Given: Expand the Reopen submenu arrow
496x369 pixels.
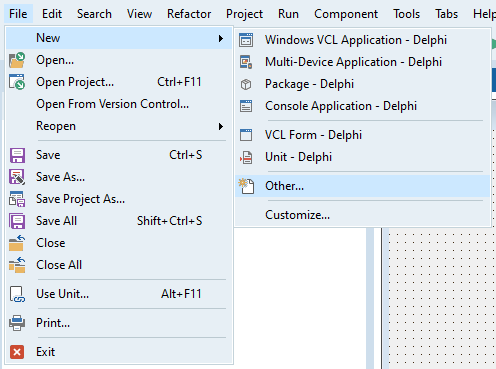Looking at the screenshot, I should [x=221, y=126].
